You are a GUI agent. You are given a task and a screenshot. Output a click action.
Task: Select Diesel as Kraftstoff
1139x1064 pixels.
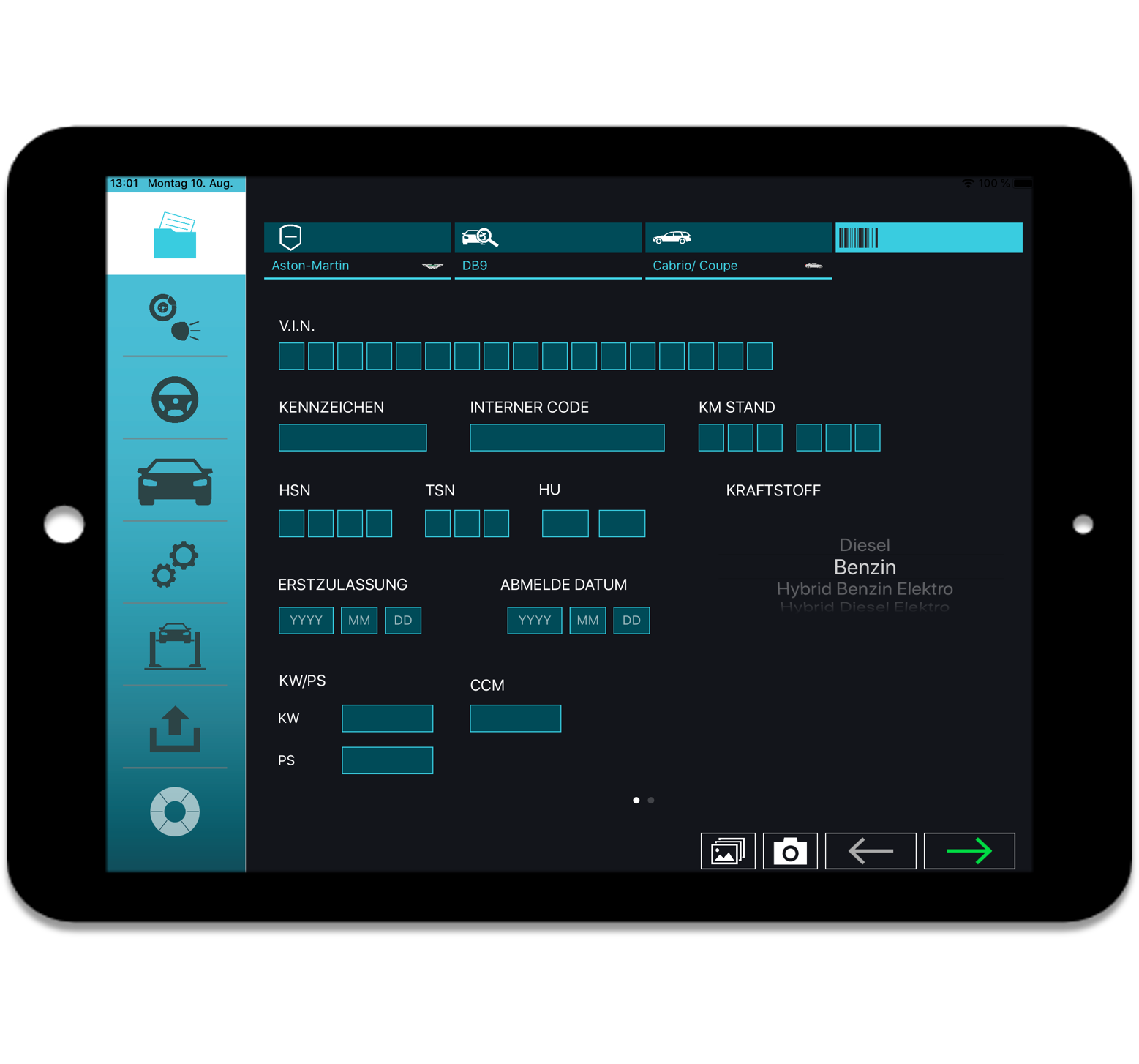(x=865, y=544)
